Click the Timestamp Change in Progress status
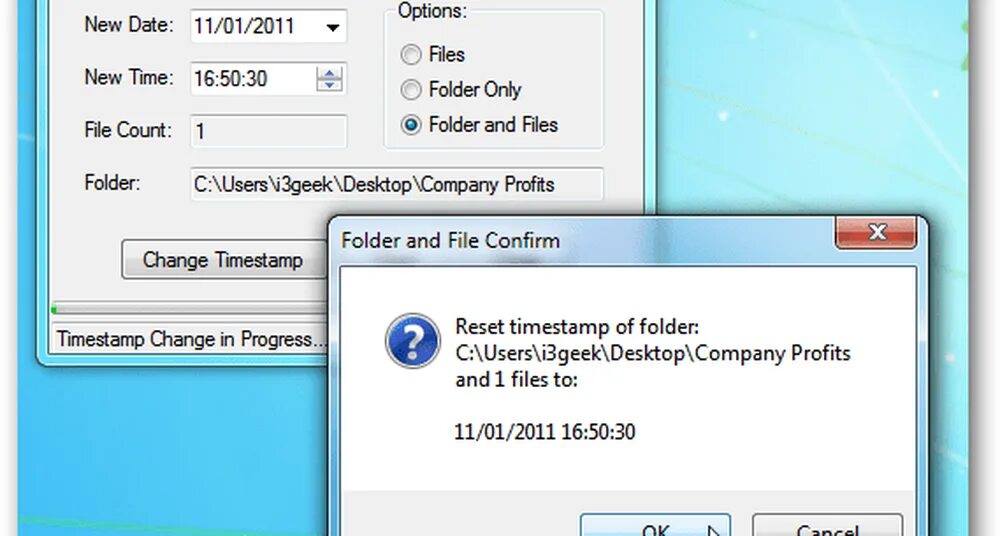The height and width of the screenshot is (536, 1000). click(190, 339)
